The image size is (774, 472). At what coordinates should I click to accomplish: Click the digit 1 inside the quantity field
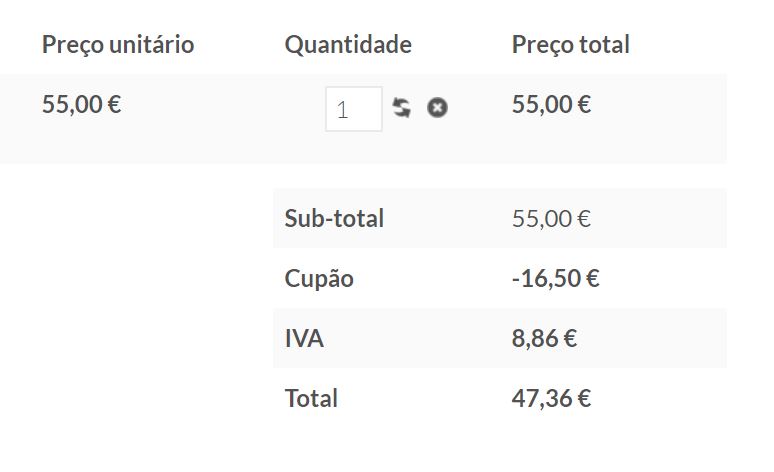pos(343,110)
